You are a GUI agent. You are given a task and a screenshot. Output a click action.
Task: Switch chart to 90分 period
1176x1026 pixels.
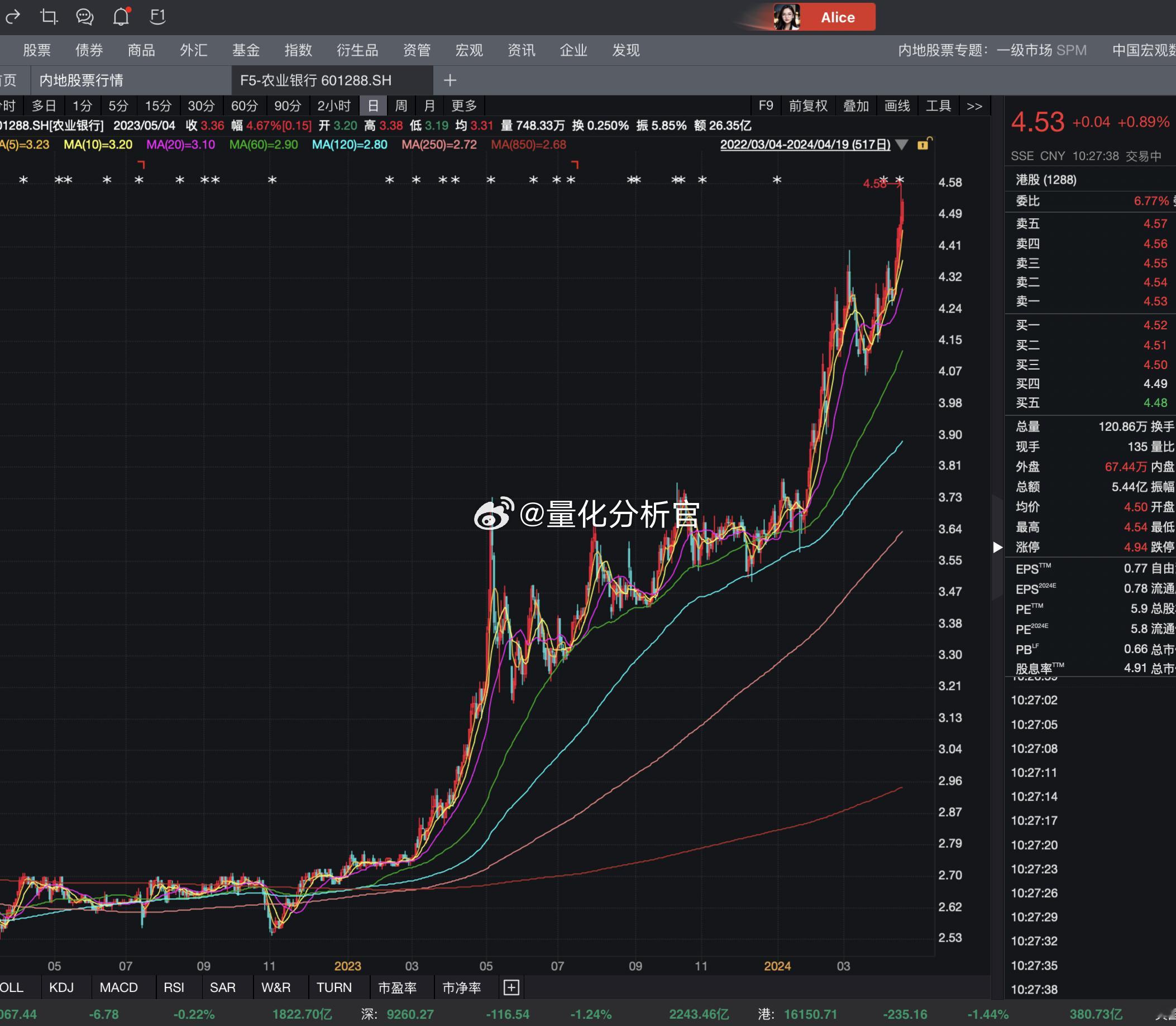(288, 106)
